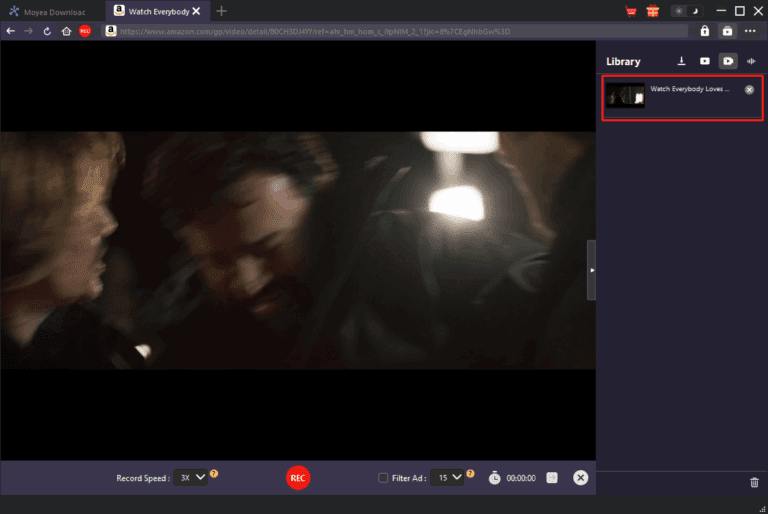This screenshot has width=768, height=514.
Task: Delete items with Library trash icon
Action: [754, 482]
